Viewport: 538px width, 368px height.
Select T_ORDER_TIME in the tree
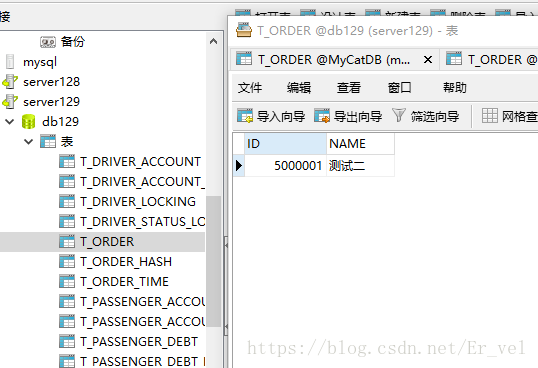pyautogui.click(x=124, y=282)
